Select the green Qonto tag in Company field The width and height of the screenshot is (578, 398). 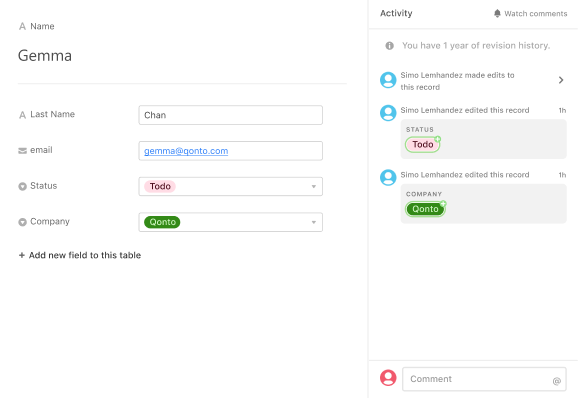162,222
